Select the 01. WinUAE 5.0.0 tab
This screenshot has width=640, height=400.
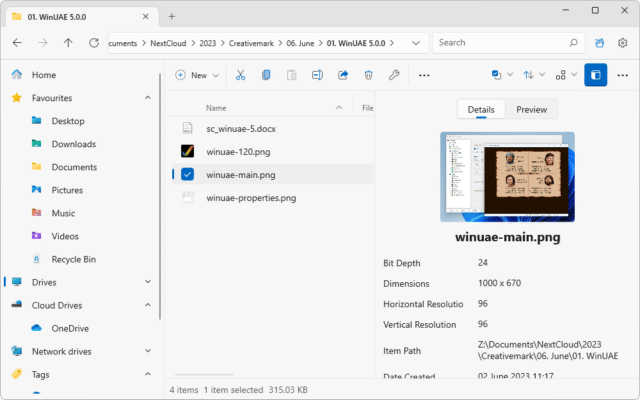82,17
